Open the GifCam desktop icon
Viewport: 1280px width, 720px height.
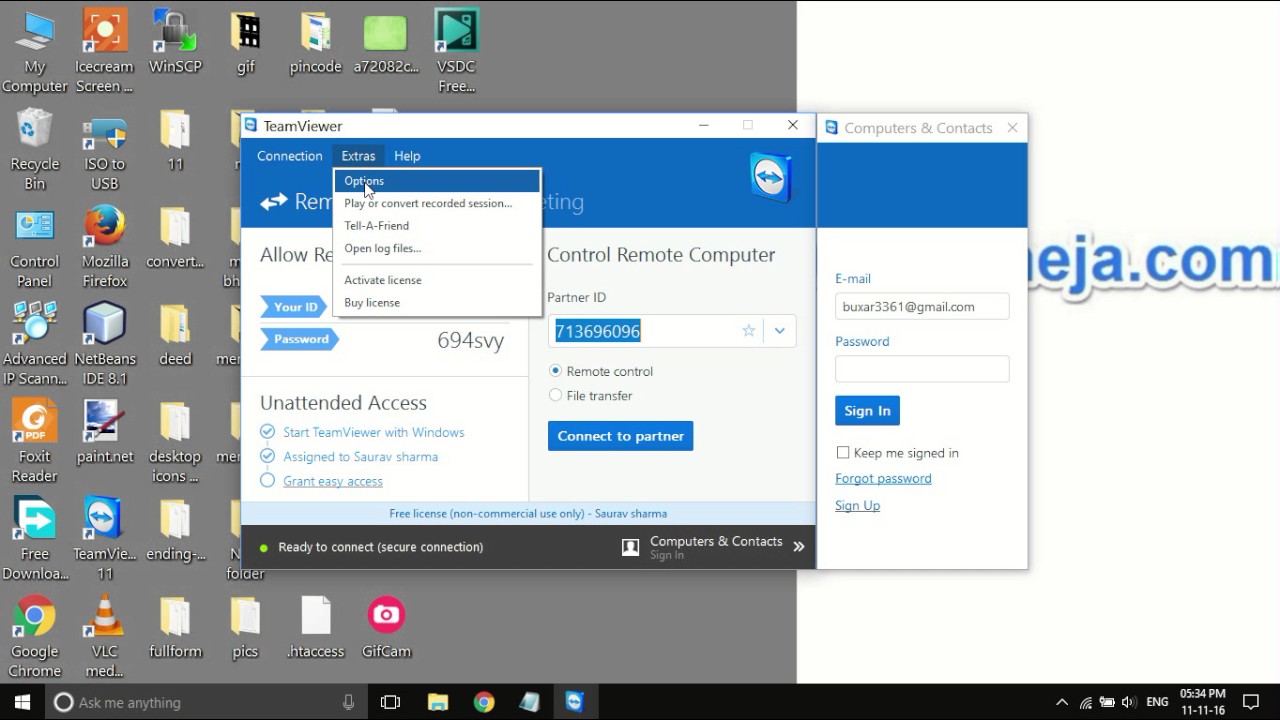(386, 627)
